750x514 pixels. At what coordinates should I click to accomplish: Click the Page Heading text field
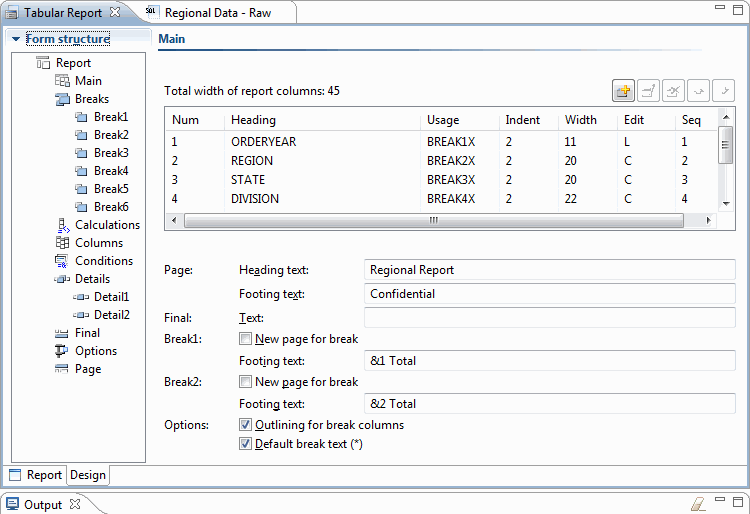[550, 270]
